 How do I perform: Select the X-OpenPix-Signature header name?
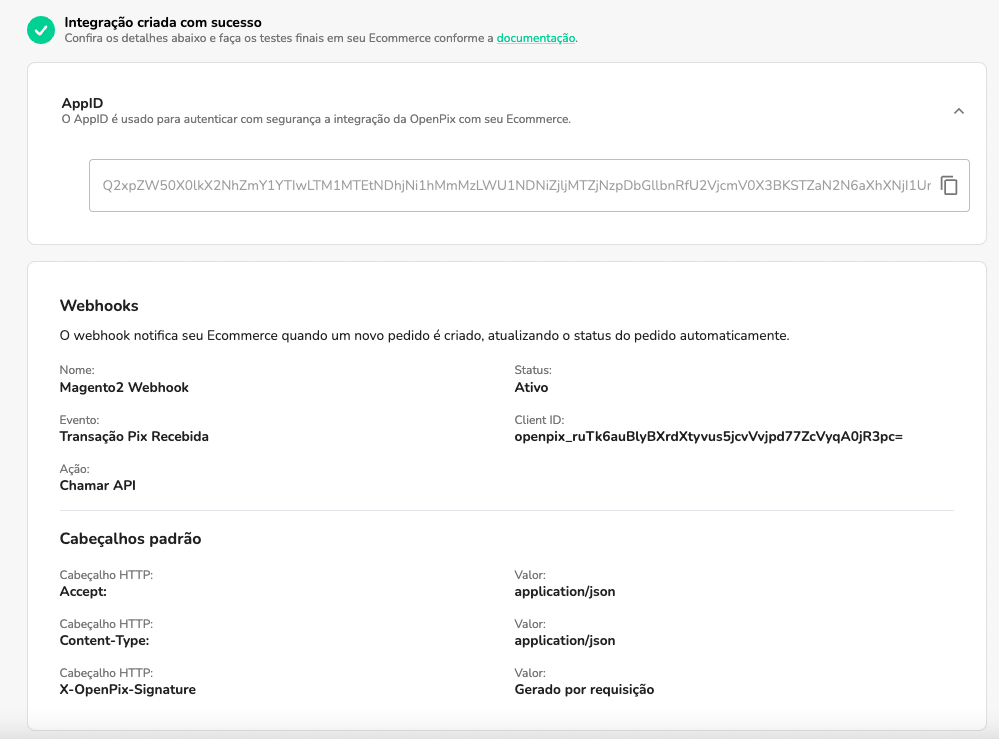click(128, 690)
